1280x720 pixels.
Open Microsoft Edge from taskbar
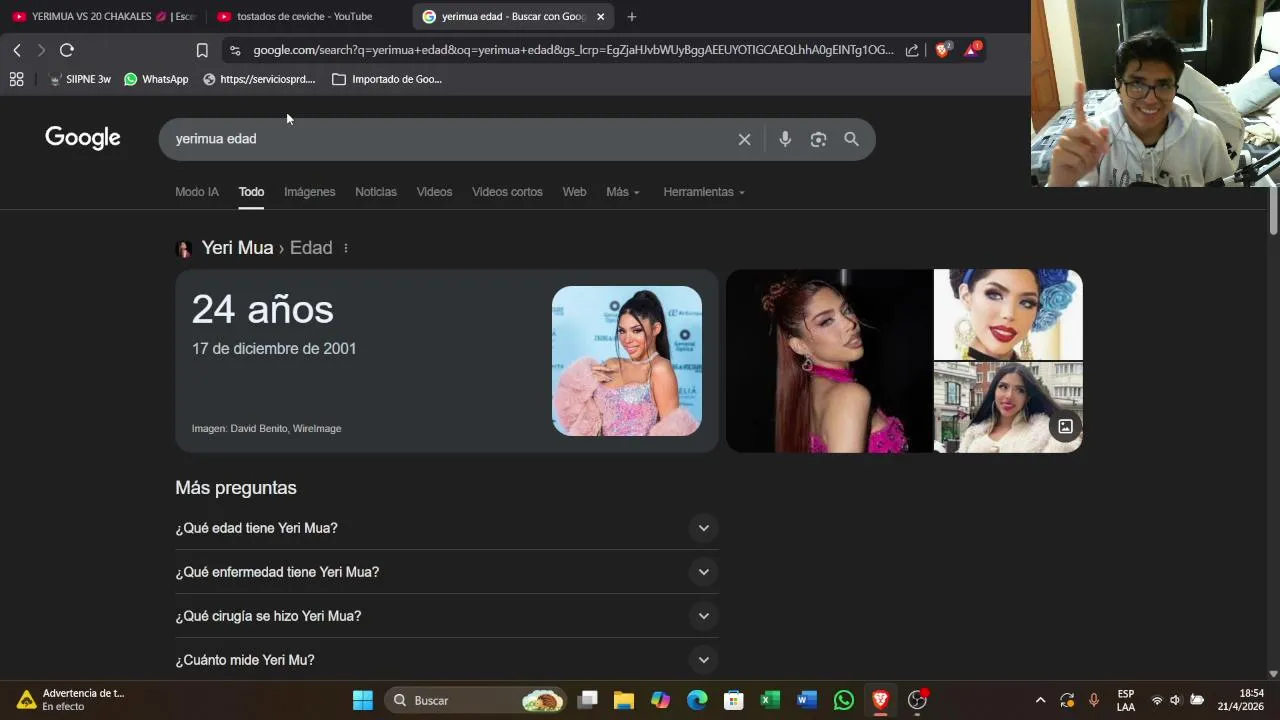pyautogui.click(x=697, y=700)
